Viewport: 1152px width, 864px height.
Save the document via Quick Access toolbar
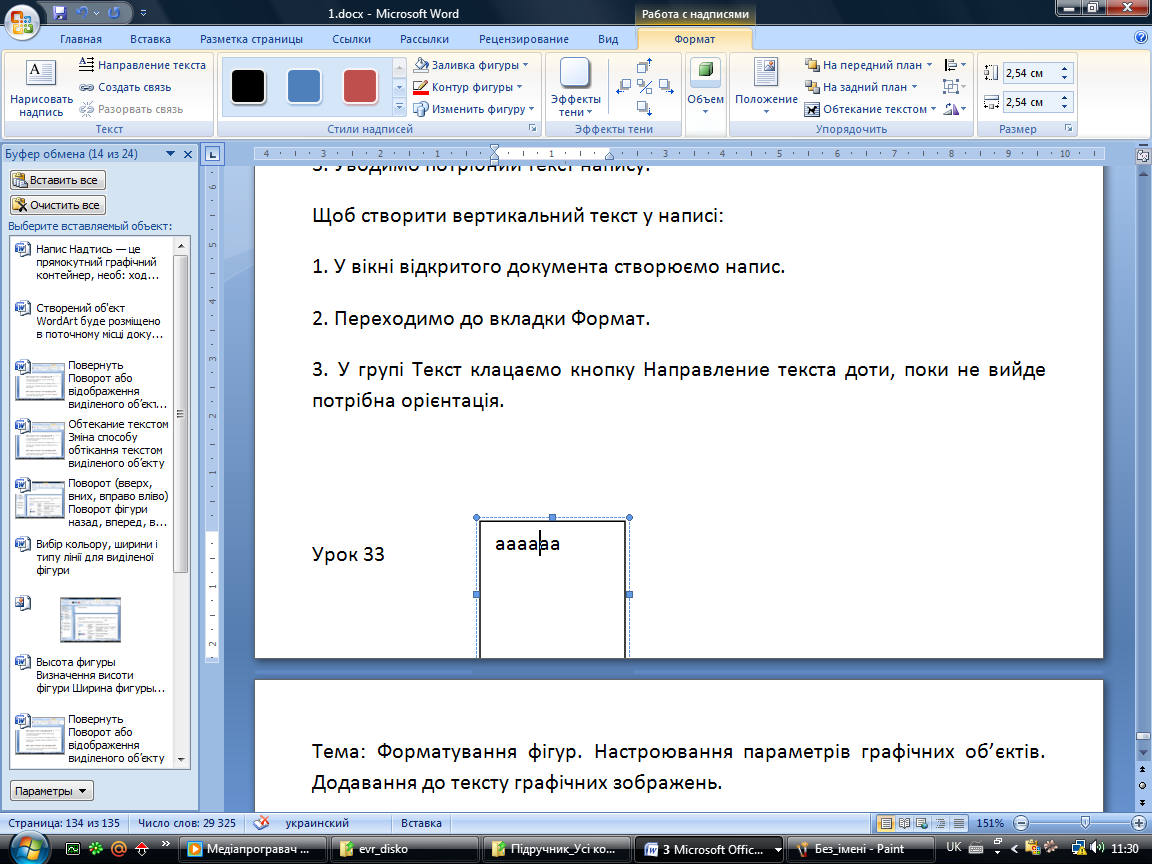click(x=60, y=13)
